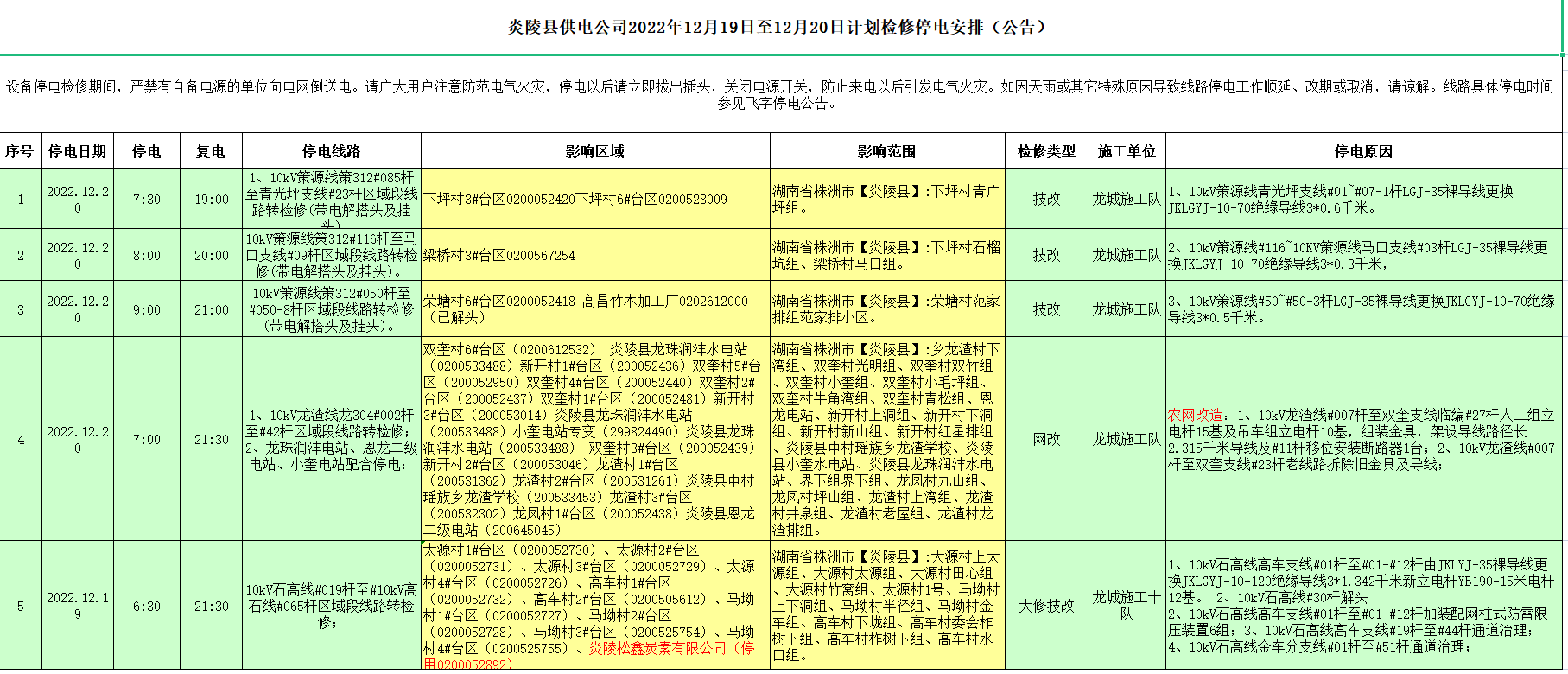The width and height of the screenshot is (1568, 674).
Task: Select the 序号 column header
Action: coord(19,151)
